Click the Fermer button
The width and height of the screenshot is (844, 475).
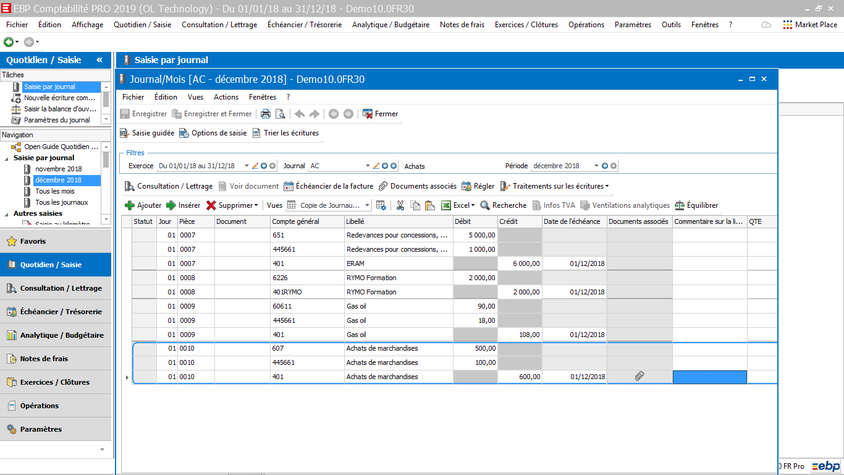point(380,114)
